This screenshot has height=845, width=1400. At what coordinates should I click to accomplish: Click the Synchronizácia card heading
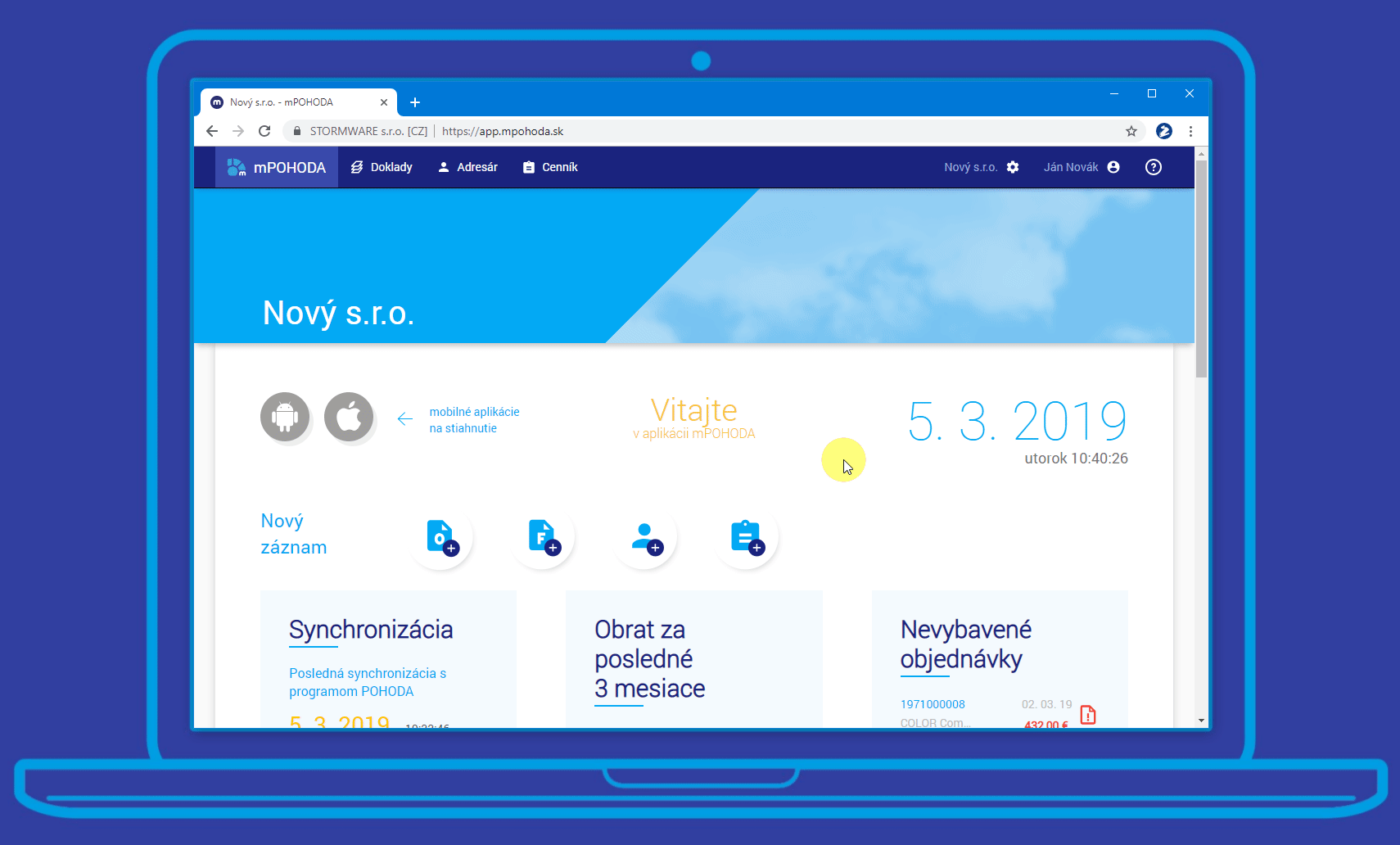click(x=371, y=630)
